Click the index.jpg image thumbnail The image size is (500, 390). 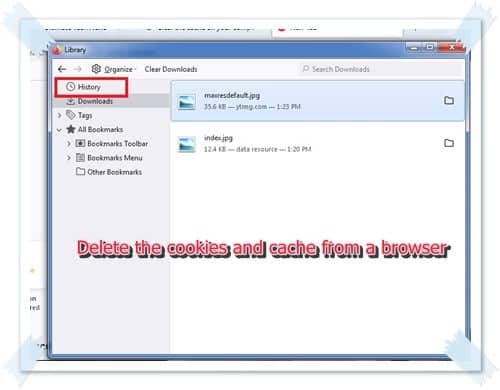tap(186, 144)
